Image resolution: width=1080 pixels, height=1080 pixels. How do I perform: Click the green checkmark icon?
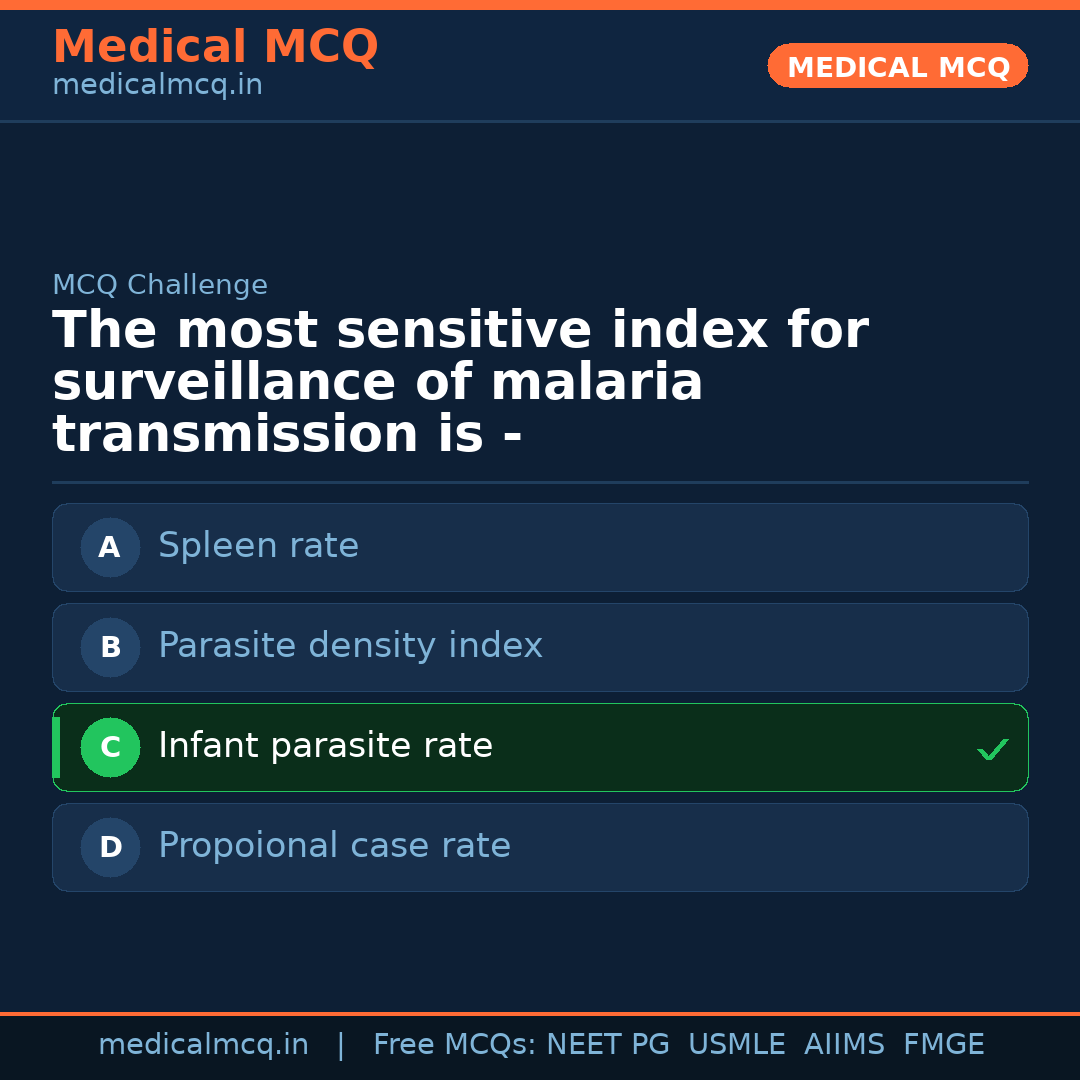[992, 749]
